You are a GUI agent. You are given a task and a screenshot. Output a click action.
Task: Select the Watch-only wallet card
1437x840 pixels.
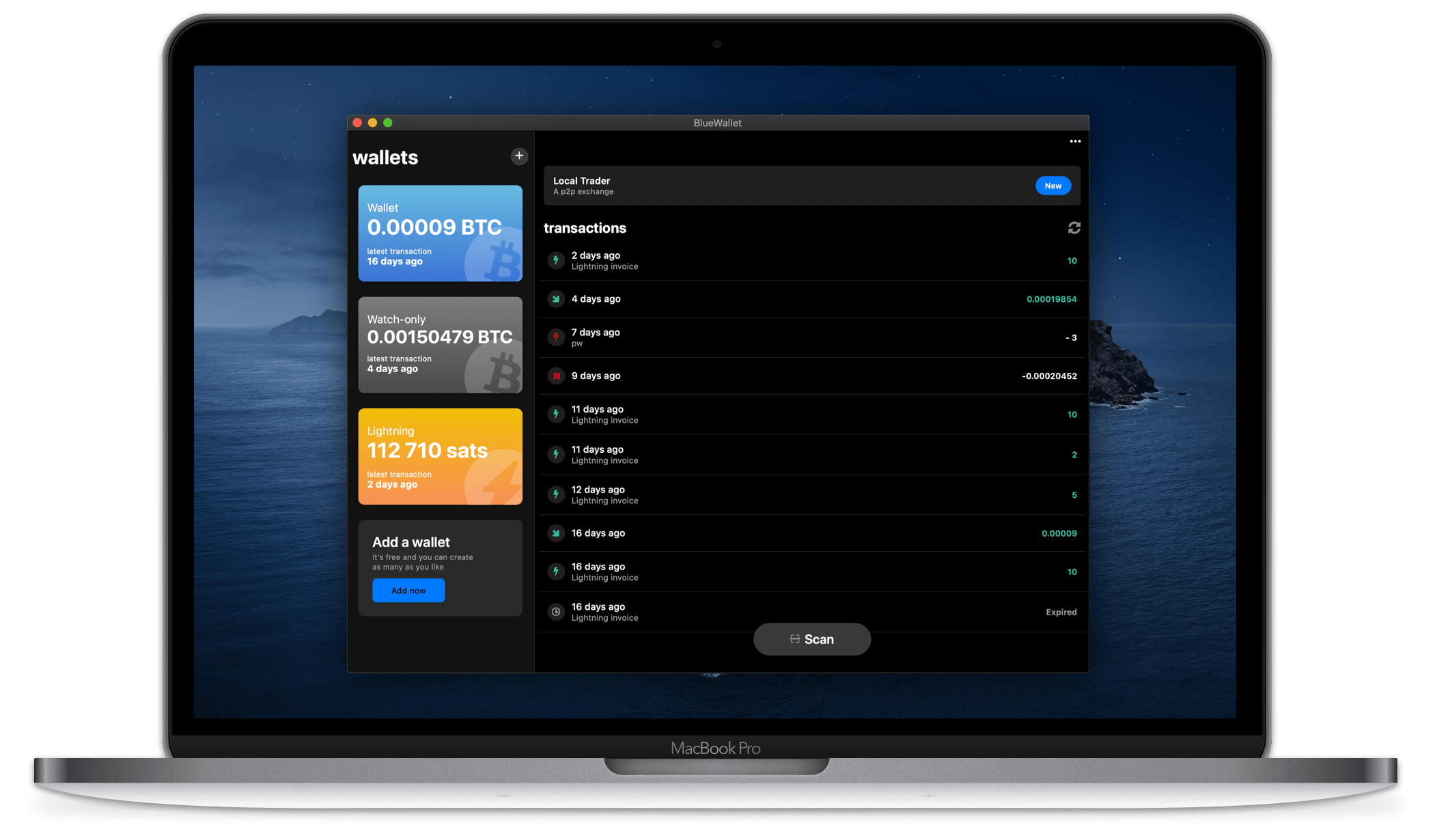click(x=440, y=347)
